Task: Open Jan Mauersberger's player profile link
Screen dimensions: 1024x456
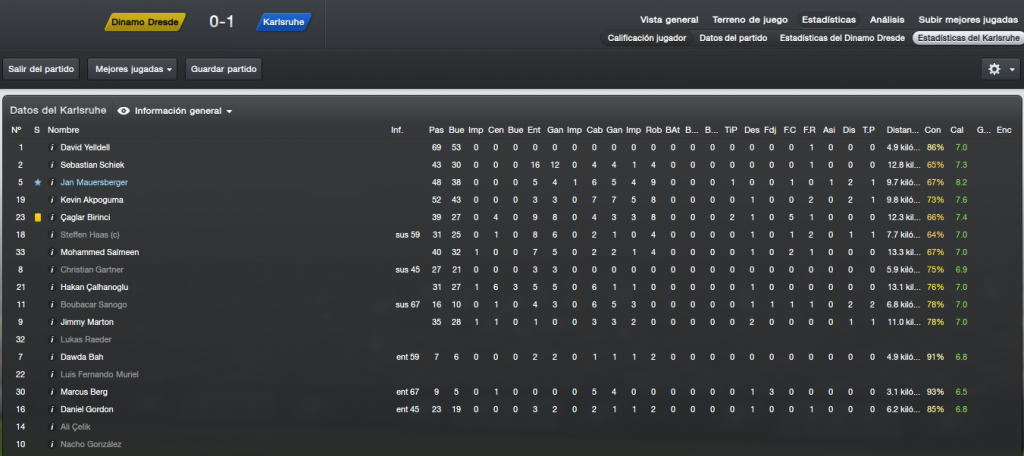Action: (x=94, y=182)
